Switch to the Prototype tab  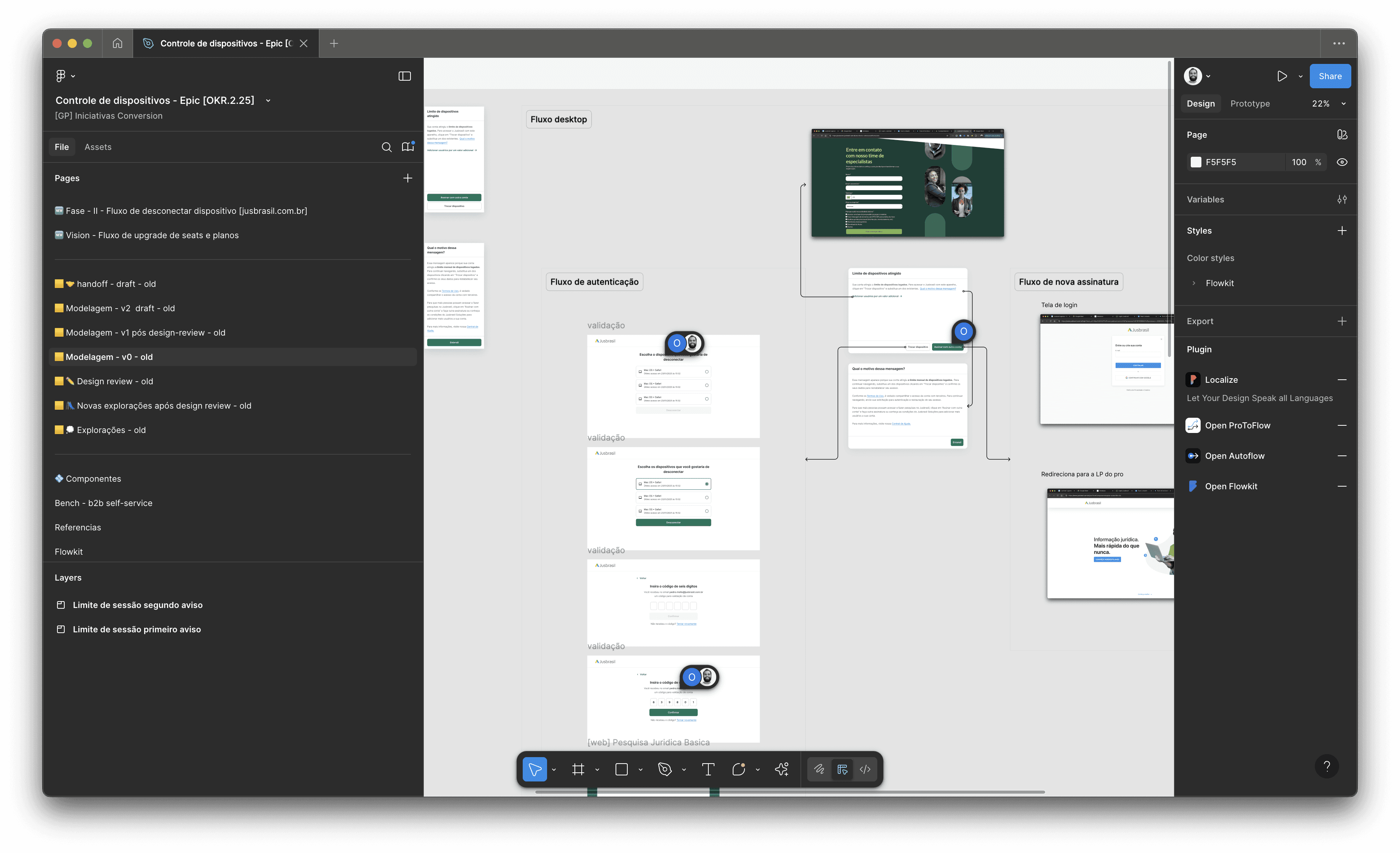[1249, 104]
